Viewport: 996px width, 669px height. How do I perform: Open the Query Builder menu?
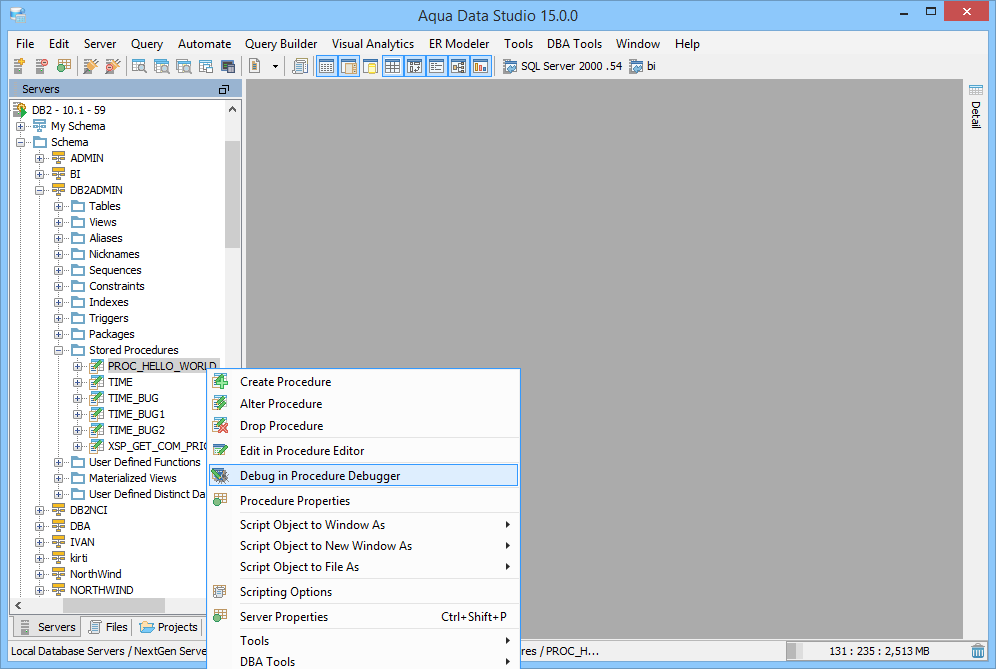click(x=281, y=44)
